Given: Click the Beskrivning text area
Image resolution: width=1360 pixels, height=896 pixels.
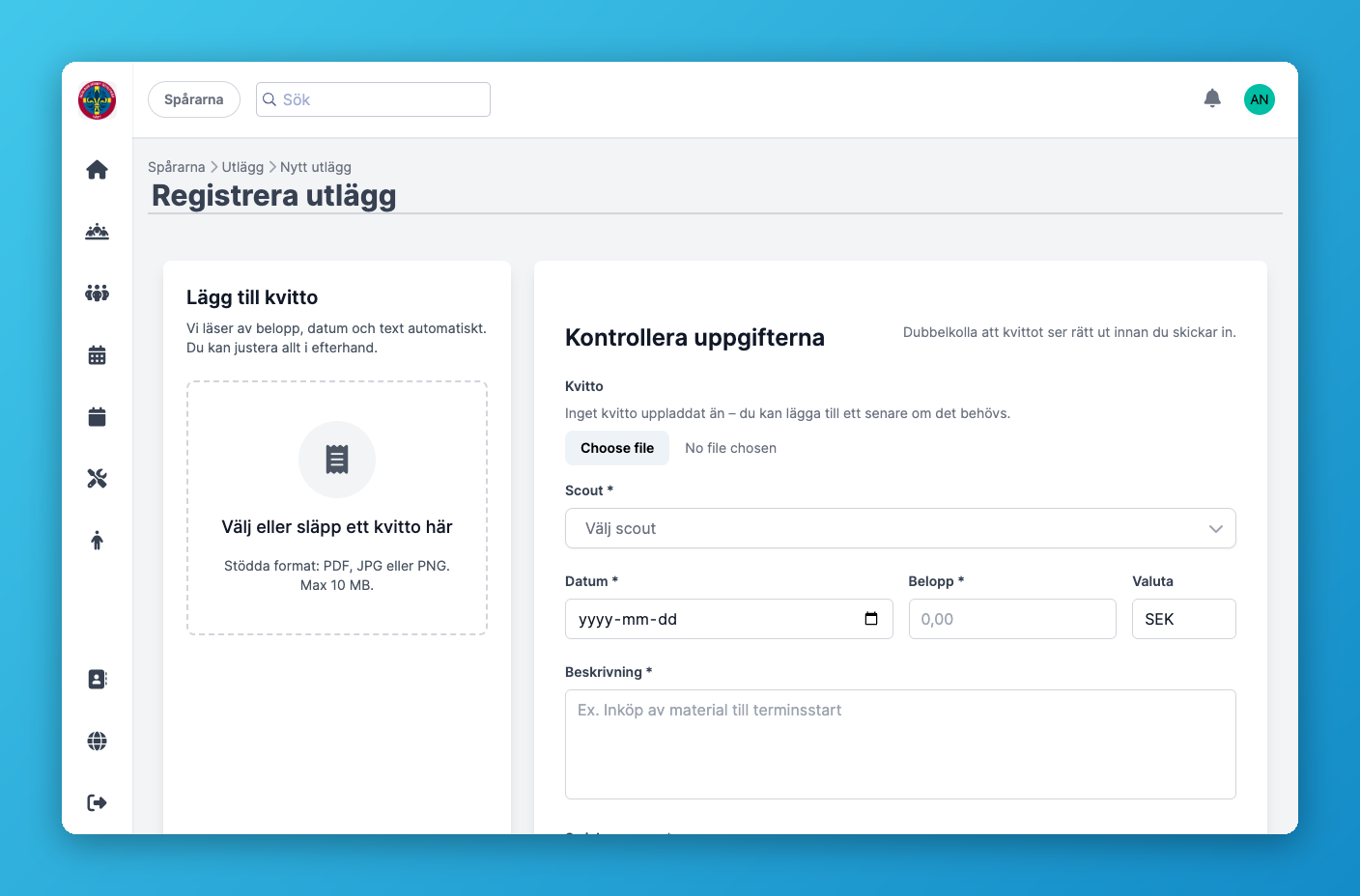Looking at the screenshot, I should click(900, 744).
